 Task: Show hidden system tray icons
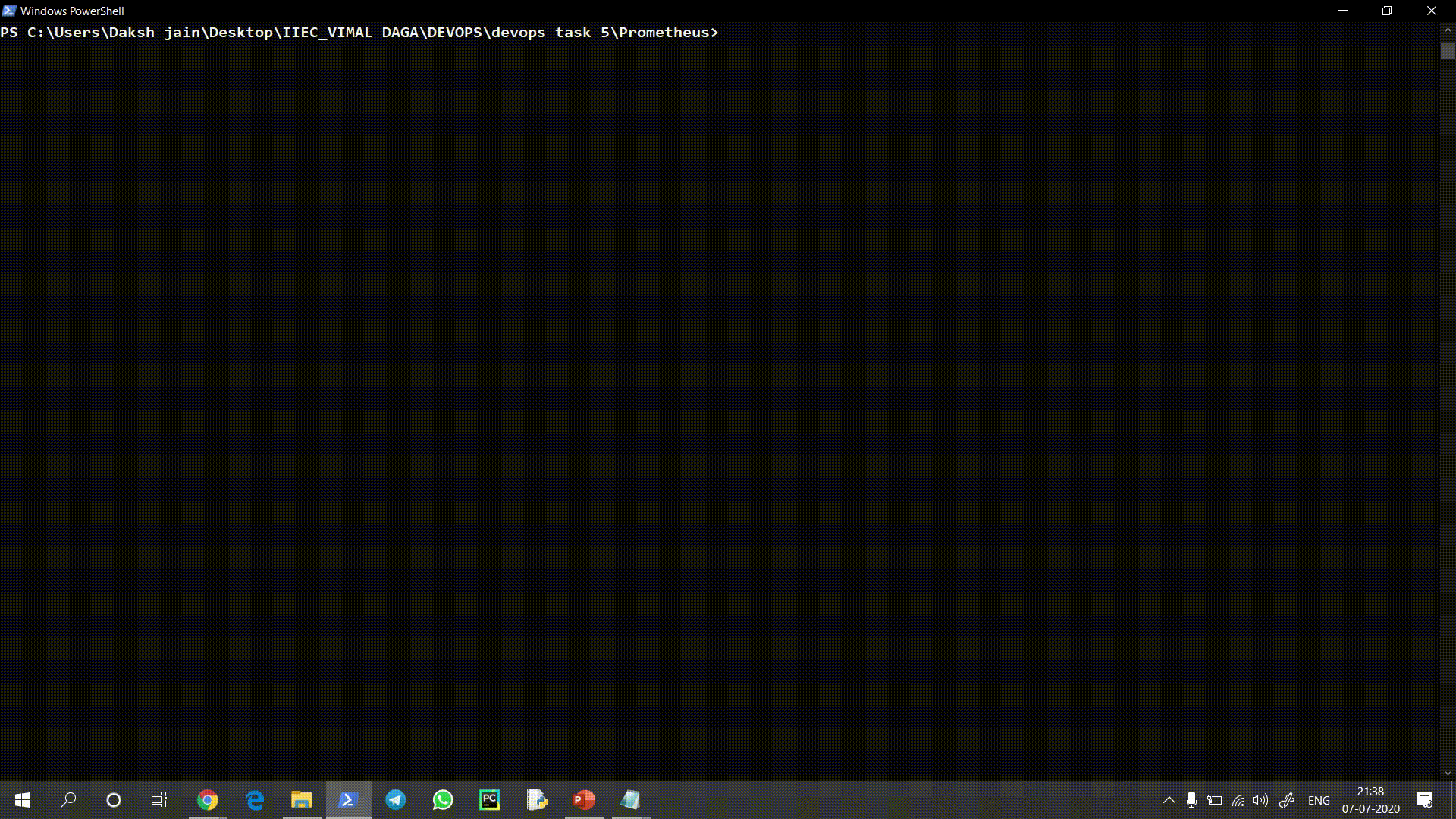click(x=1169, y=800)
